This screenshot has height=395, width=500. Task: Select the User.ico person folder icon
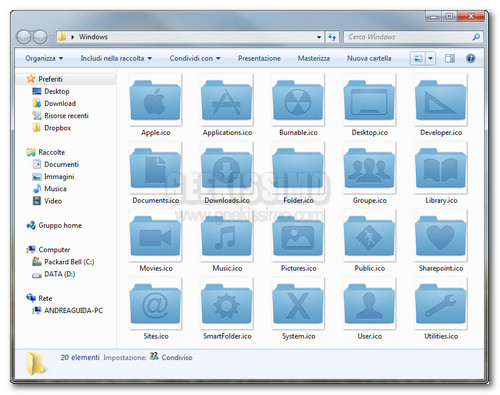coord(369,304)
